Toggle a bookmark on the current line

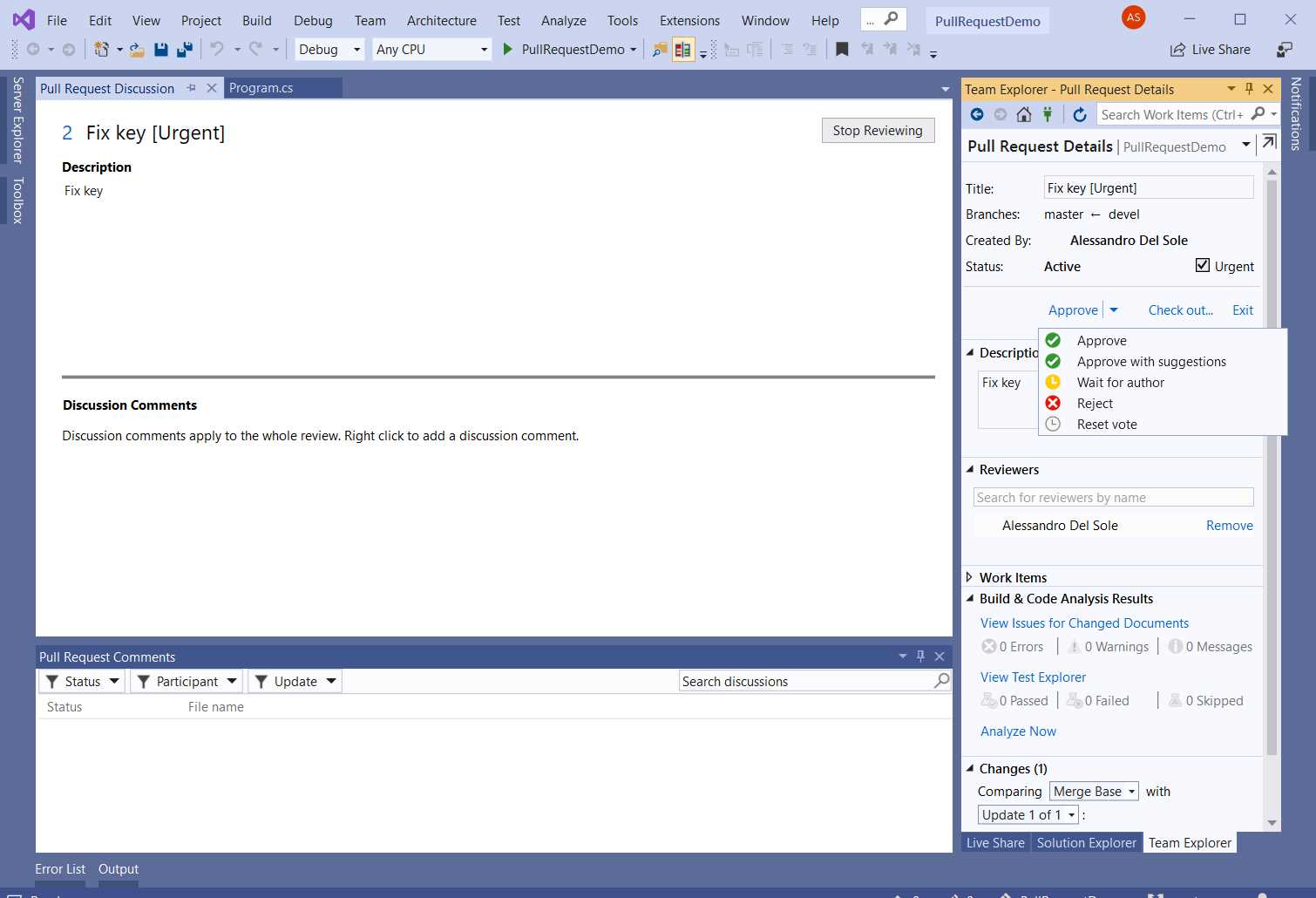(x=842, y=50)
